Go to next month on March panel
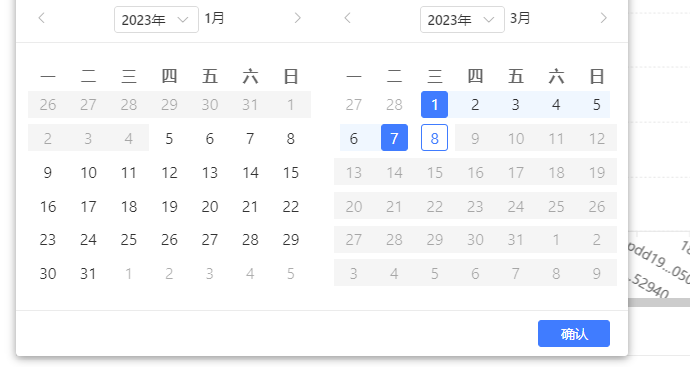This screenshot has height=367, width=690. 603,18
